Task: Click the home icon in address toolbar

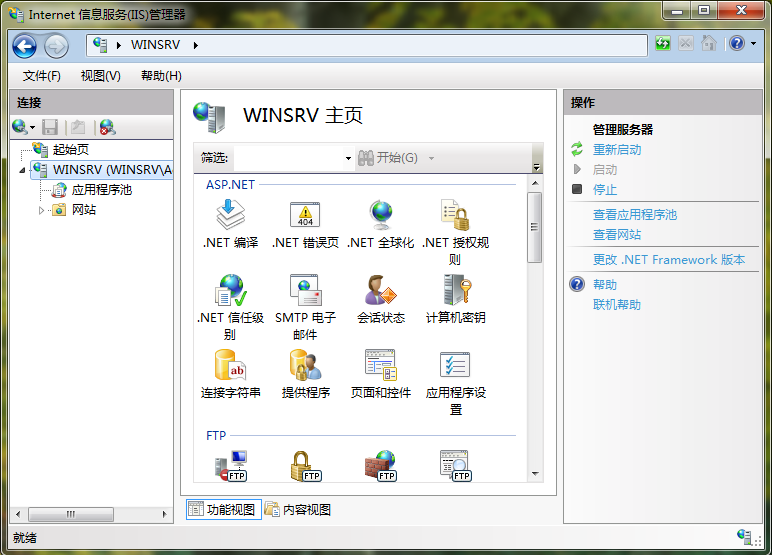Action: pos(708,44)
